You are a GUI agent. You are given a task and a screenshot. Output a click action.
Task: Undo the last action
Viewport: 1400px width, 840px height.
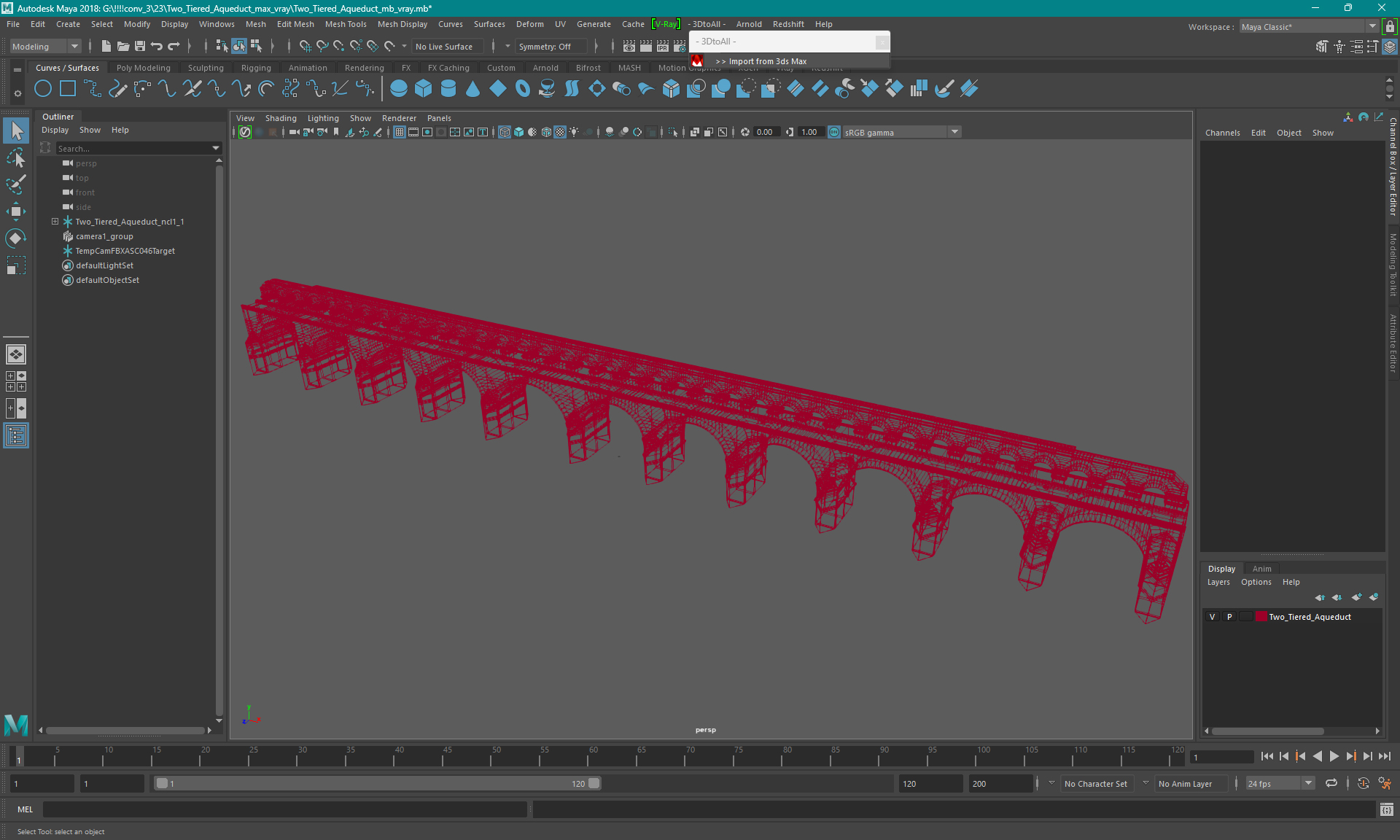coord(157,46)
